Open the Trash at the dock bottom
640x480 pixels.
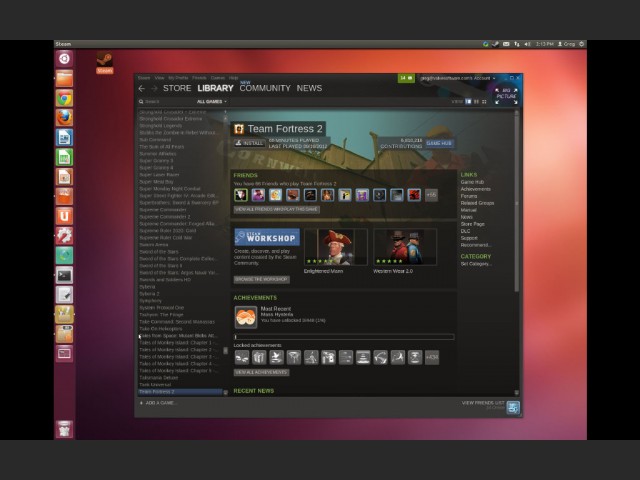tap(64, 429)
